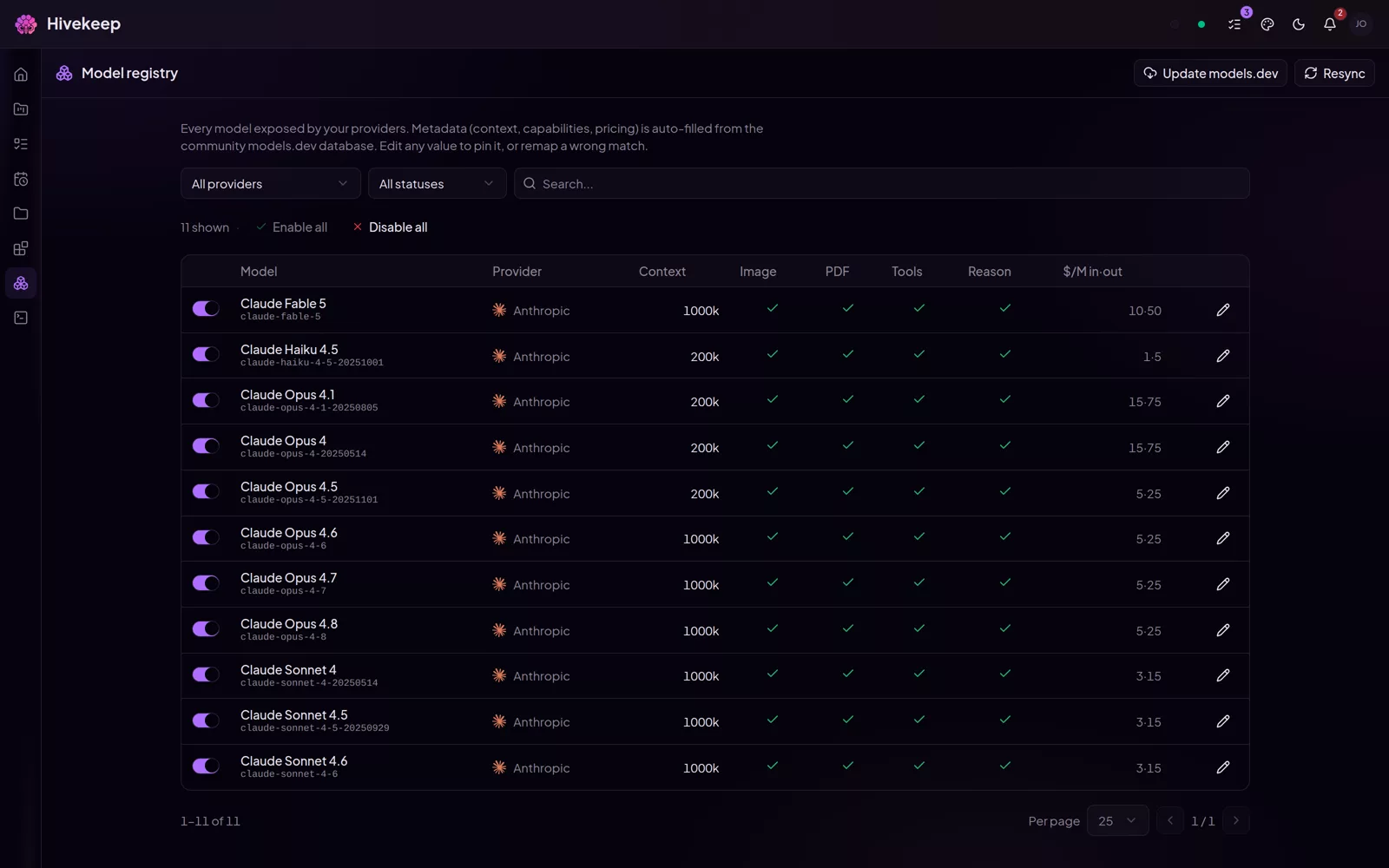Click the notifications bell icon
Viewport: 1389px width, 868px height.
1329,24
